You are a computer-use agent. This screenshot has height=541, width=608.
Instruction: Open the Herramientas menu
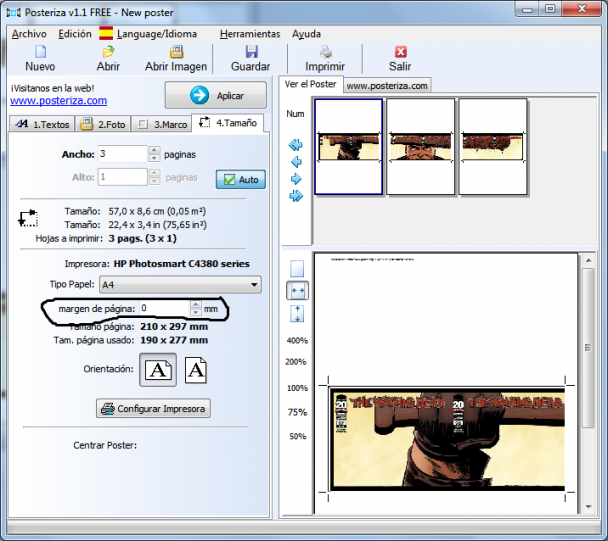[249, 33]
